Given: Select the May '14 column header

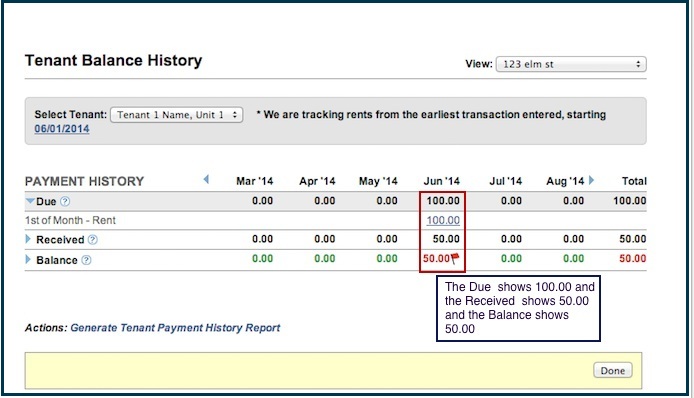Looking at the screenshot, I should [x=378, y=181].
